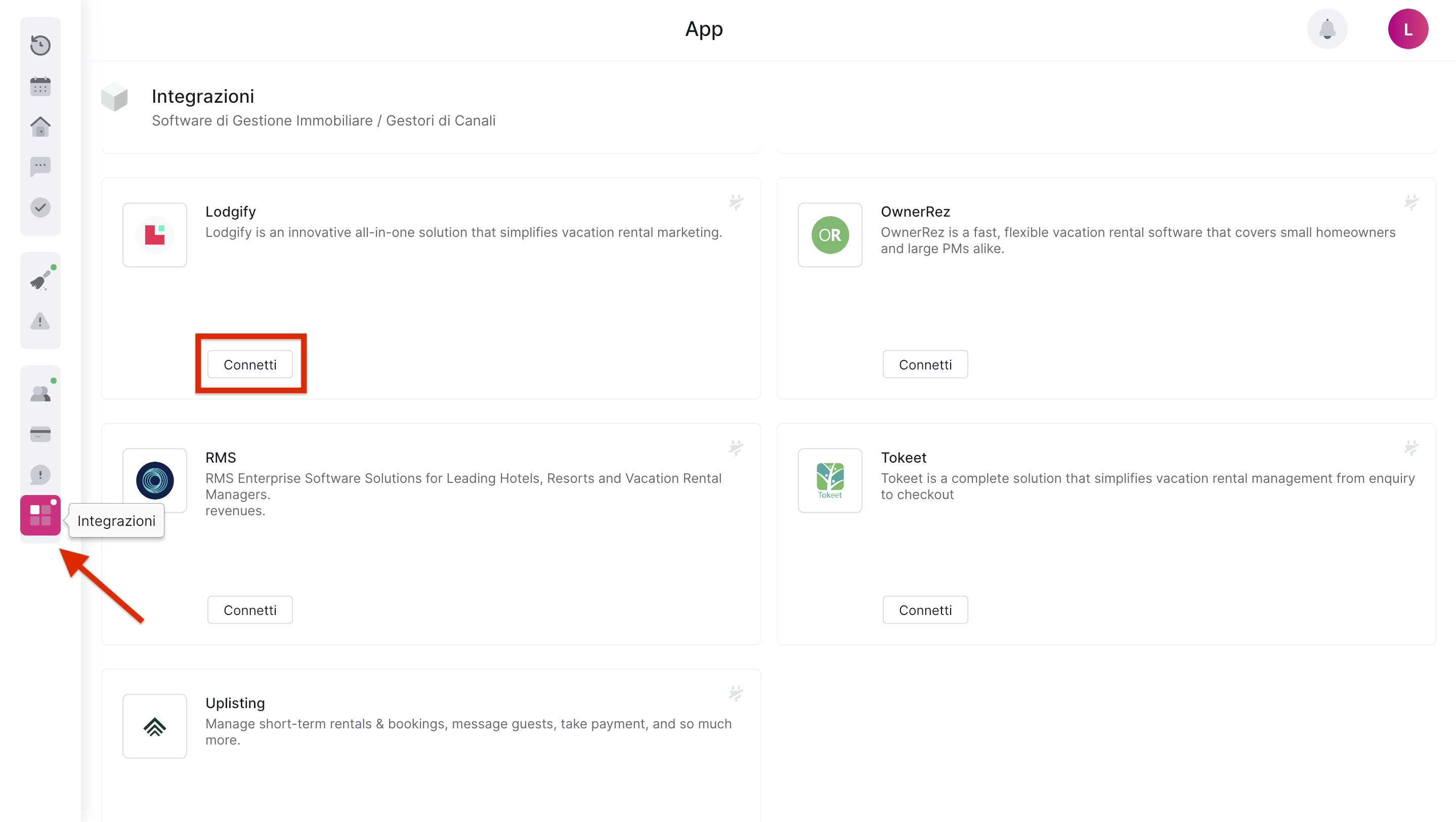The height and width of the screenshot is (822, 1456).
Task: Open issues warning triangle icon
Action: (x=40, y=322)
